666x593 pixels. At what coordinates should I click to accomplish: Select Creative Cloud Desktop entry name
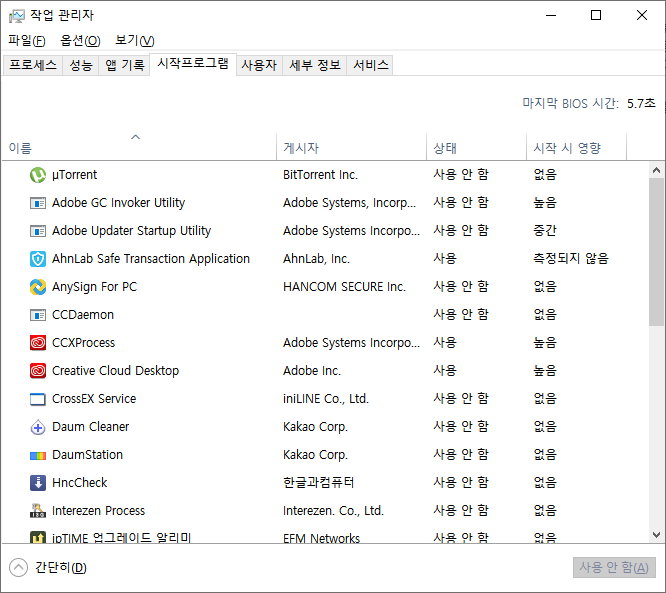pyautogui.click(x=116, y=371)
